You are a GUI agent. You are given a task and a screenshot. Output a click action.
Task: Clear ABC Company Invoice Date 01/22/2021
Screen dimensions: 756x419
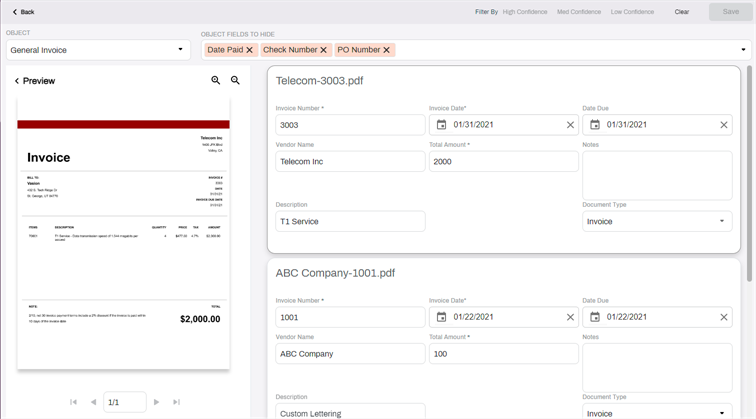tap(570, 317)
